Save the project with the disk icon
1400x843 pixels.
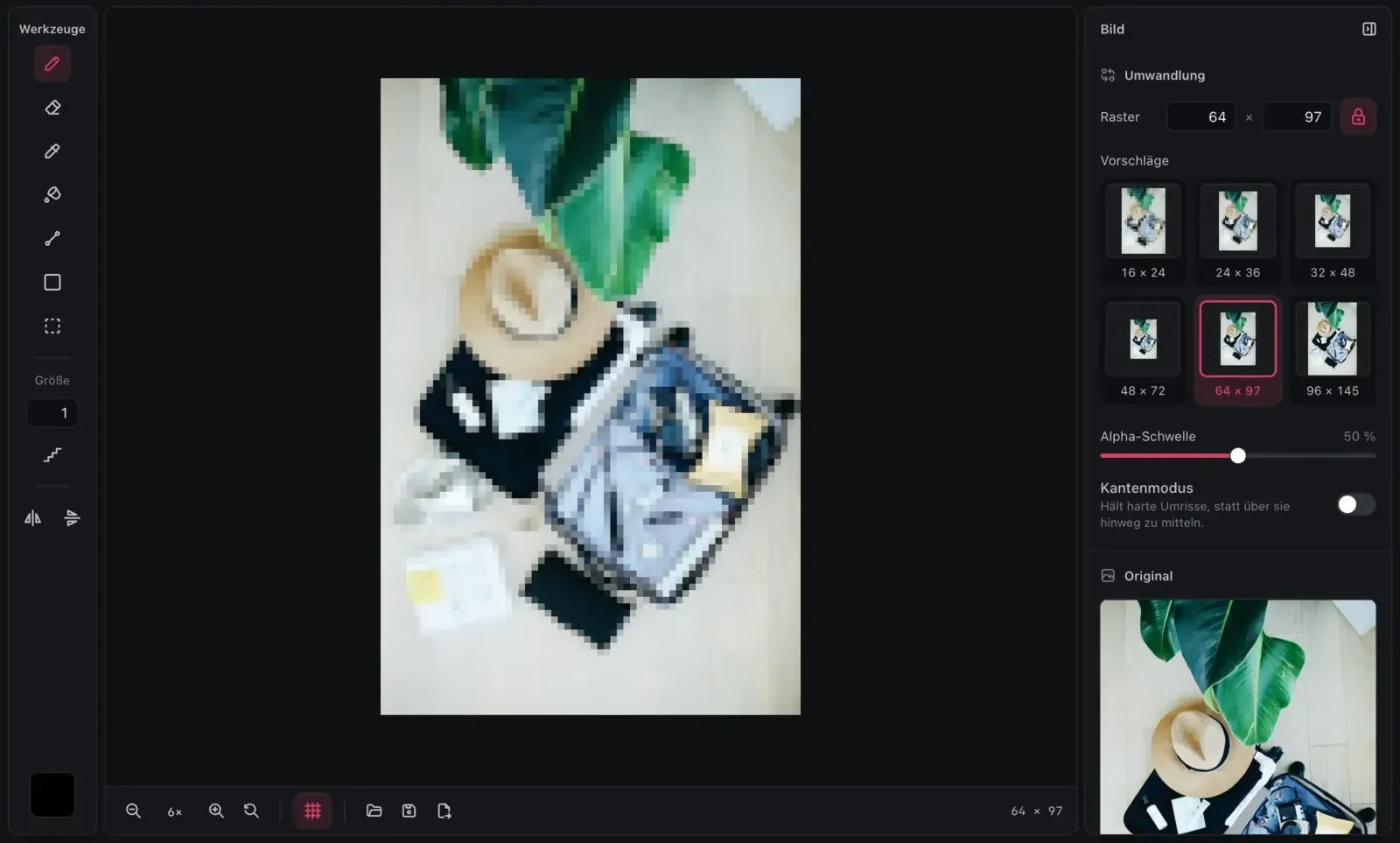409,811
